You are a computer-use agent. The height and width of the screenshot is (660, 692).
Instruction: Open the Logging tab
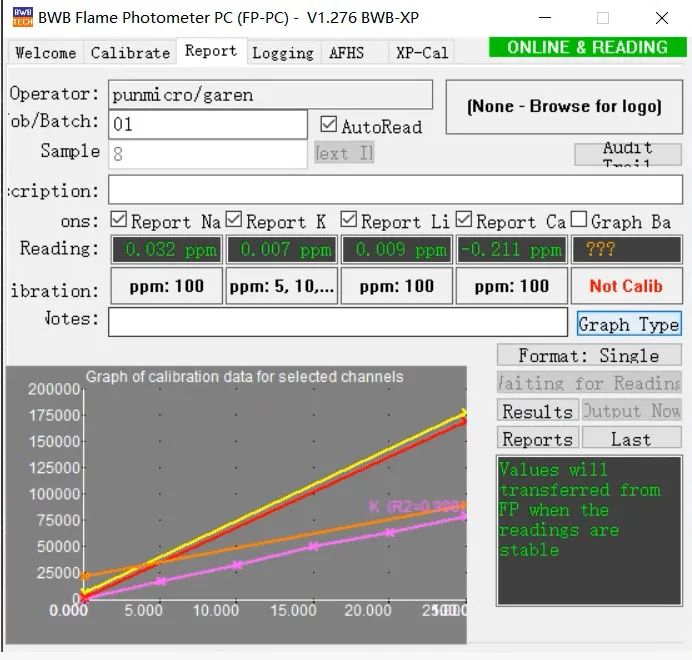click(x=282, y=53)
